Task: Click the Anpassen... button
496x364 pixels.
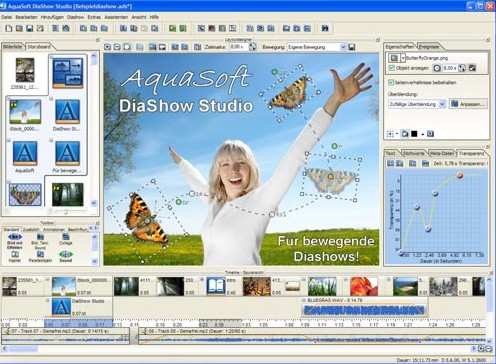Action: [x=468, y=104]
